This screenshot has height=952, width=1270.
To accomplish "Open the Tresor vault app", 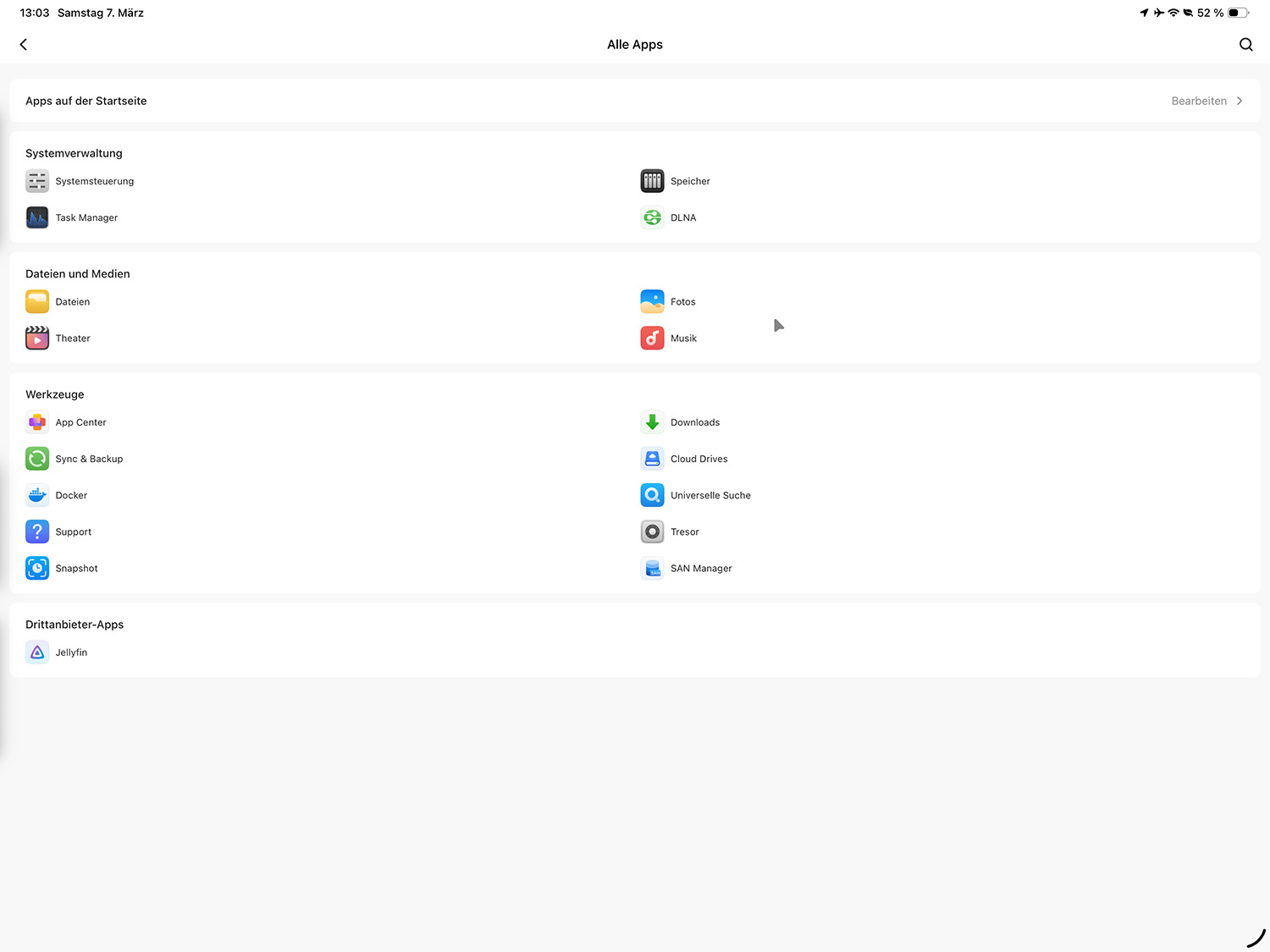I will coord(652,532).
